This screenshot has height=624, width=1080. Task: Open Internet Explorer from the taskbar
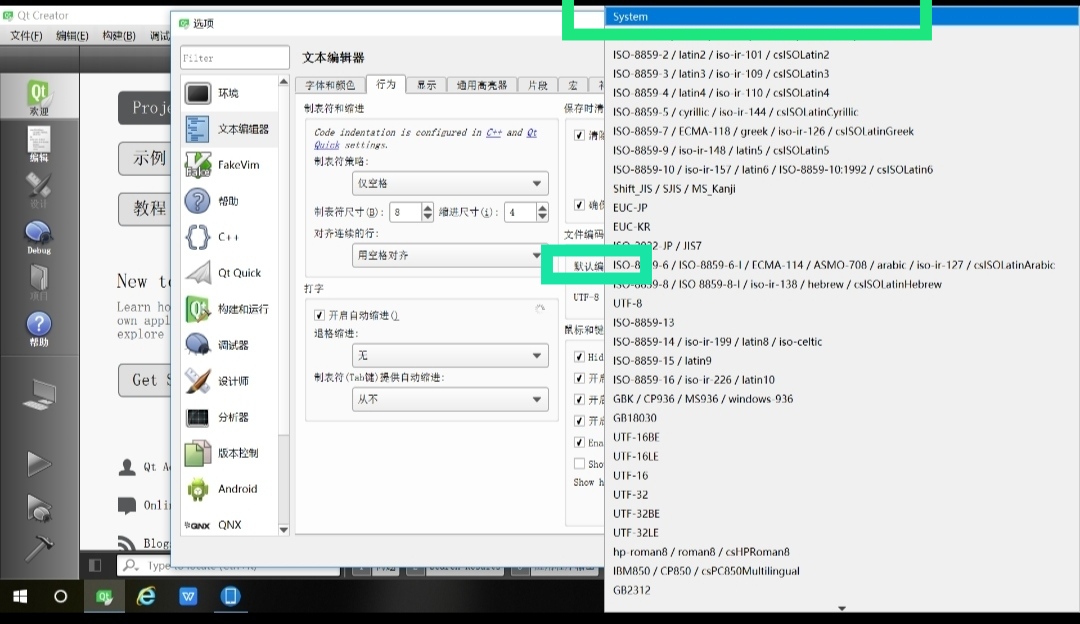pyautogui.click(x=146, y=596)
